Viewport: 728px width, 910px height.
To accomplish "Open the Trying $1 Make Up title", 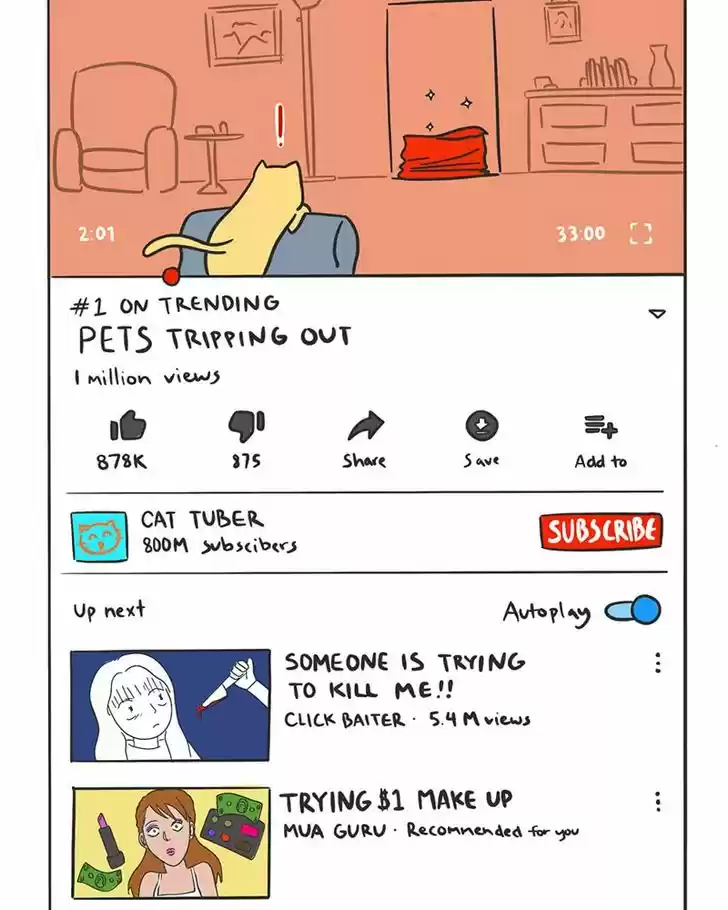I will pos(397,801).
